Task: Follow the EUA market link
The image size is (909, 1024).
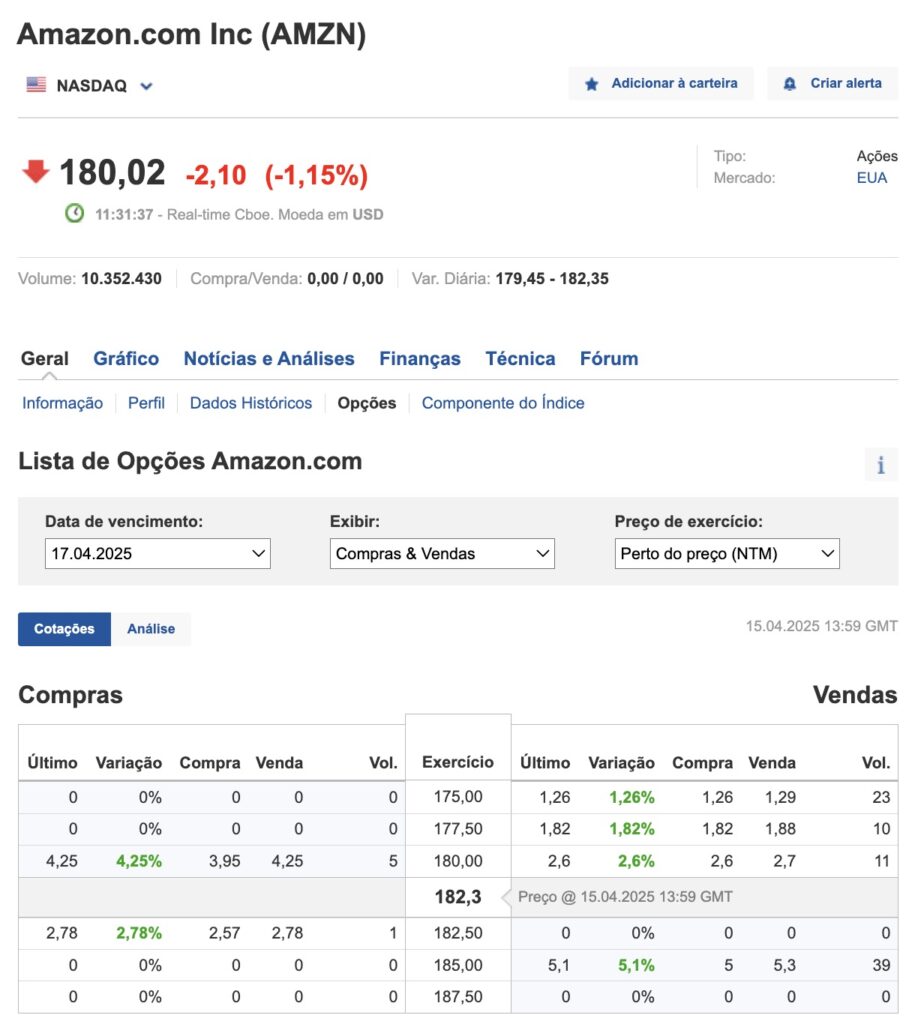Action: [x=872, y=178]
